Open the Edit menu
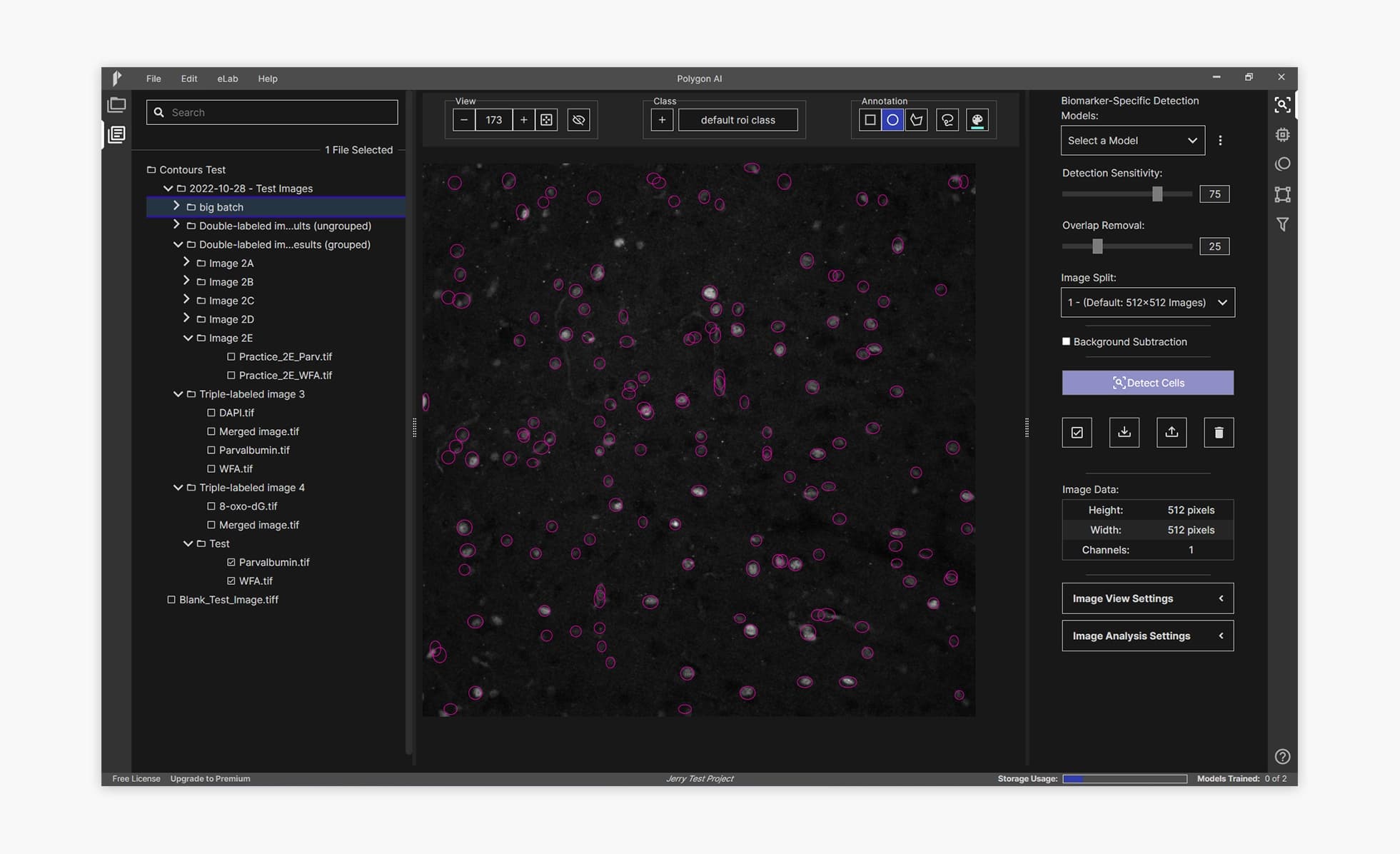Screen dimensions: 1400x854 [x=189, y=79]
